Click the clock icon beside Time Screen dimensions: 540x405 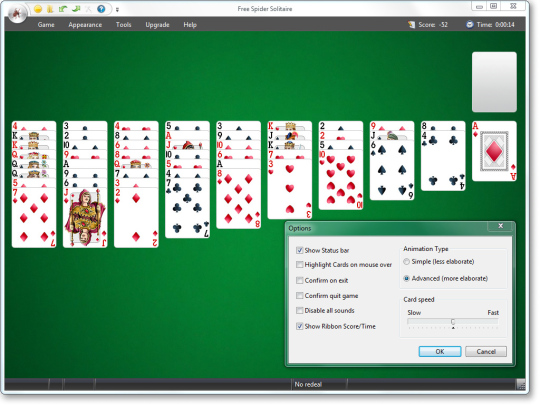(x=470, y=24)
